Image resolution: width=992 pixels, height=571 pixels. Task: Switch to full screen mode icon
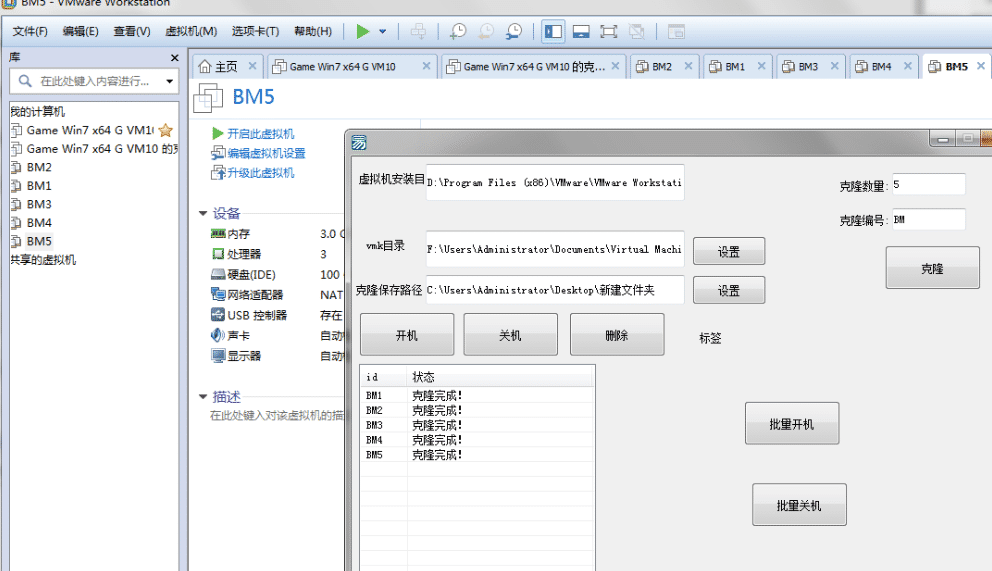[x=609, y=32]
